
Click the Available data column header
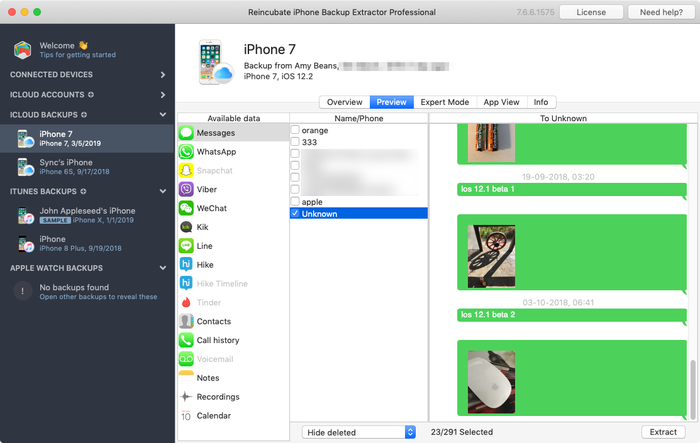[x=233, y=118]
